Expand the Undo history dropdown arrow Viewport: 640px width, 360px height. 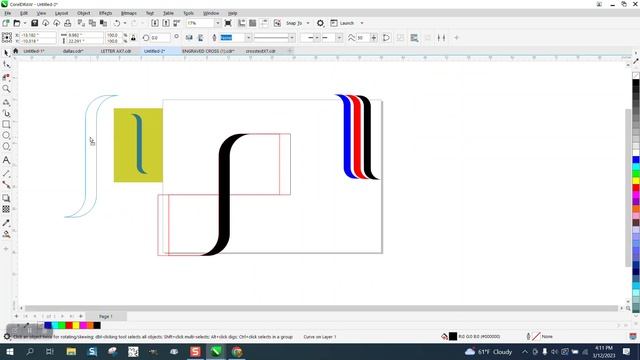(x=125, y=23)
